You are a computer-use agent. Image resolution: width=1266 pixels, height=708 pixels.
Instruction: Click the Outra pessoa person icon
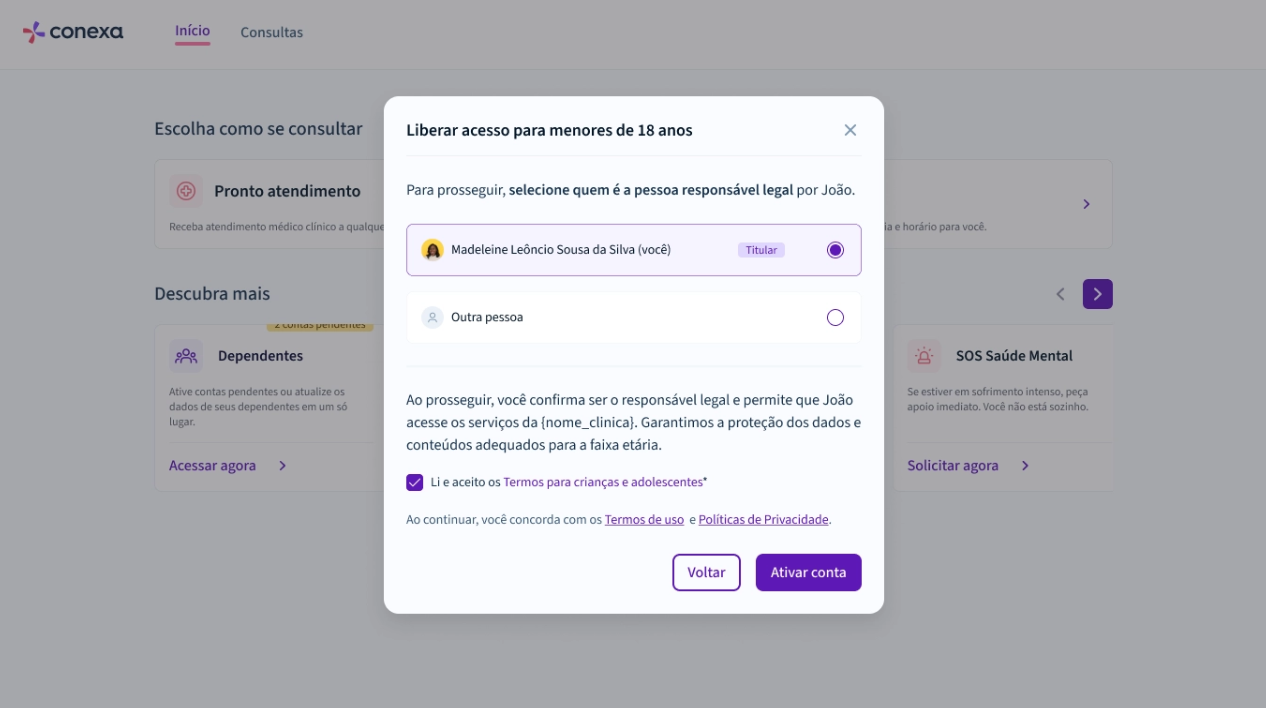(432, 317)
